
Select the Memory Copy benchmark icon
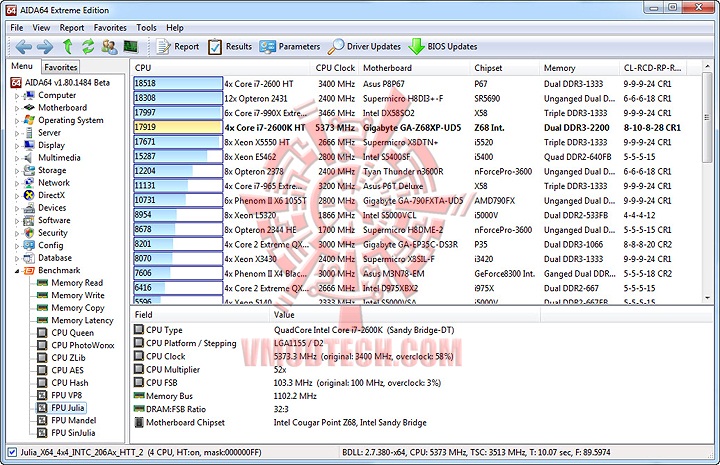42,308
